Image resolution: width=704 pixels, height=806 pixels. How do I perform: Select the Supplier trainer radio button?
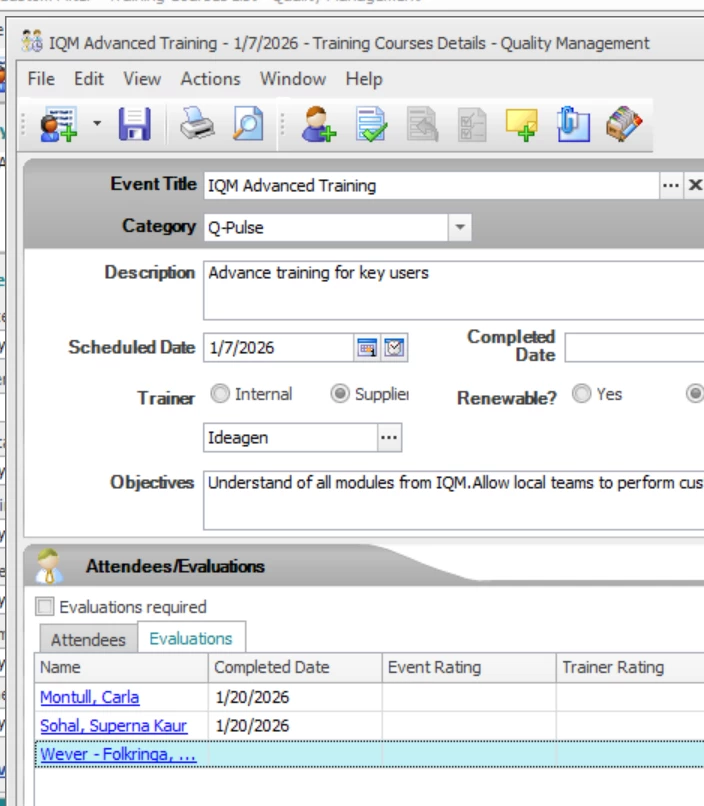340,394
